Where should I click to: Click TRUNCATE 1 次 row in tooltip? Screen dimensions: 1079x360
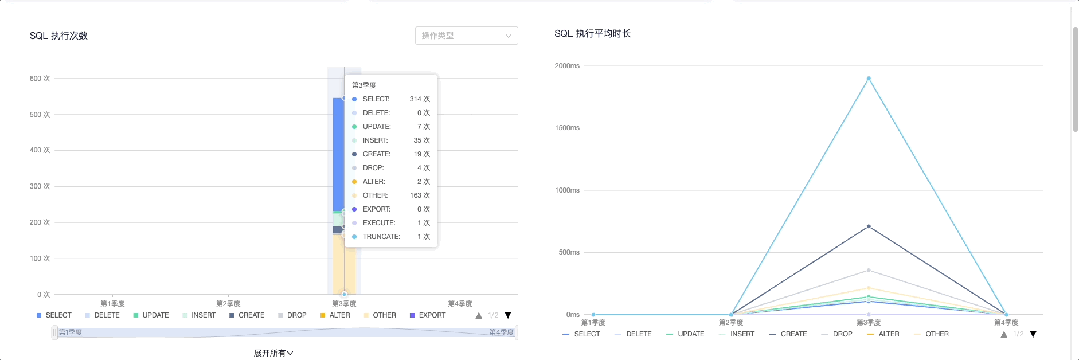tap(391, 237)
